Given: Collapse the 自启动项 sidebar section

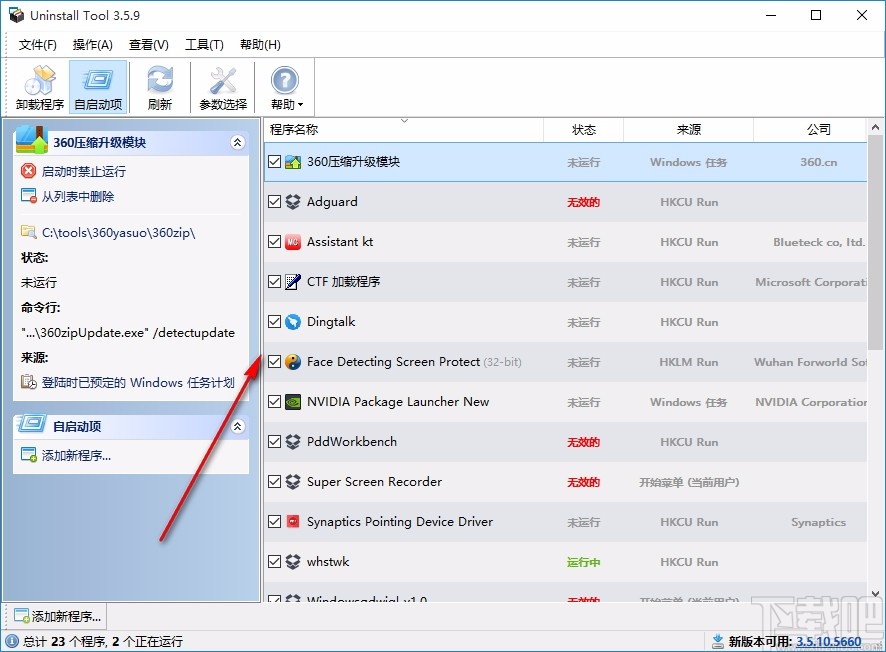Looking at the screenshot, I should 238,426.
